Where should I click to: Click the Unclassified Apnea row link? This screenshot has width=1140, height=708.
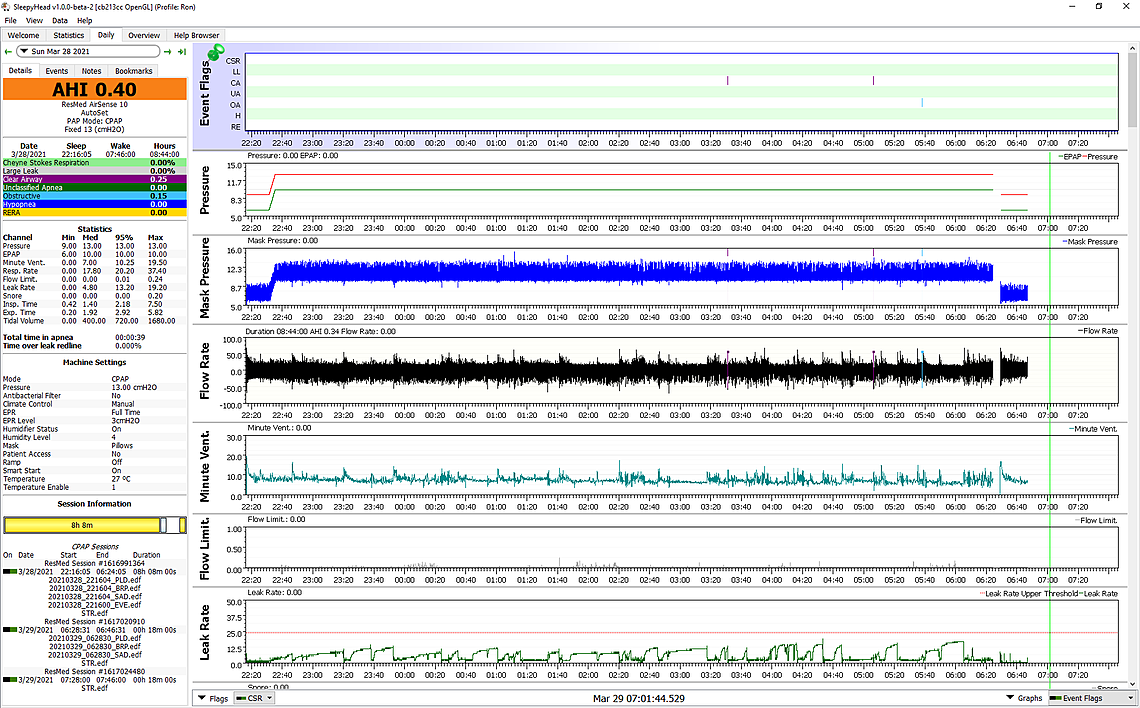tap(95, 188)
